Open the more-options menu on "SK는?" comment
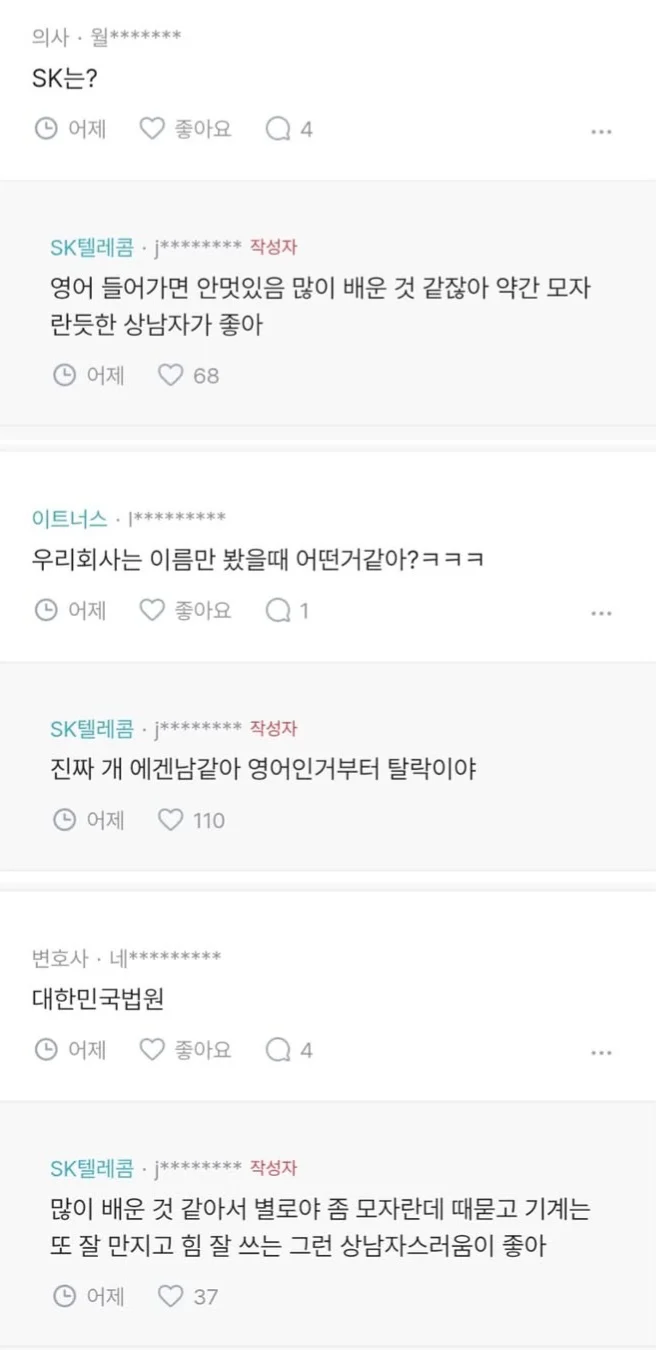 pos(602,131)
